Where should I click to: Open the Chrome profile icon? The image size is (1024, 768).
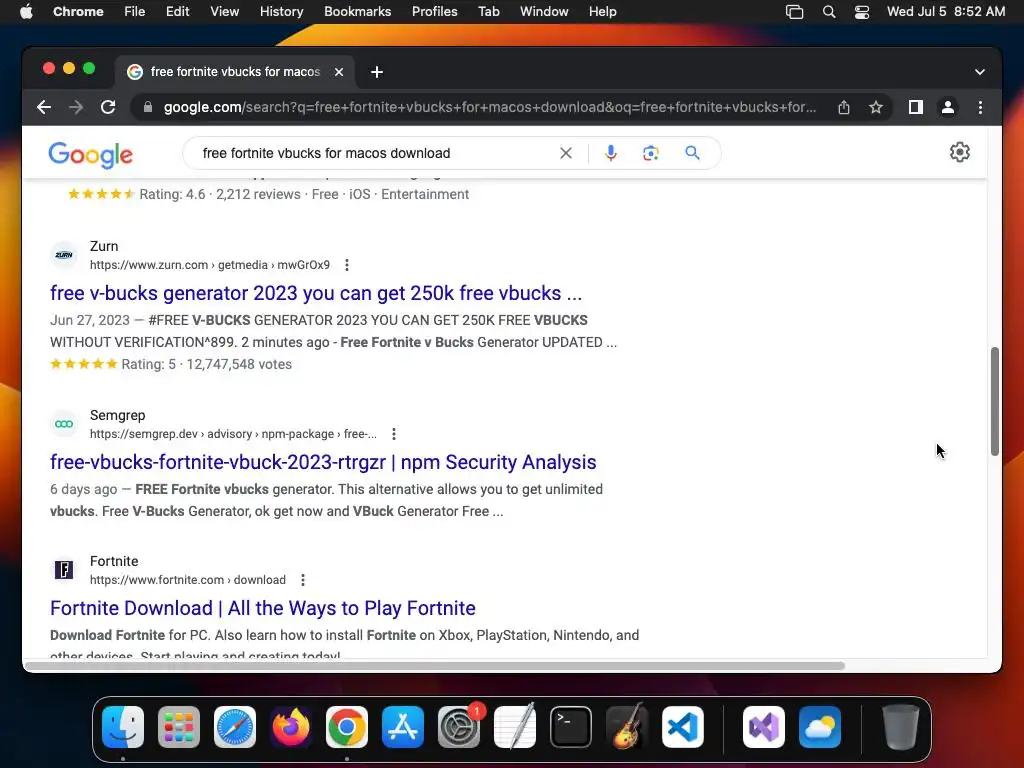point(948,107)
